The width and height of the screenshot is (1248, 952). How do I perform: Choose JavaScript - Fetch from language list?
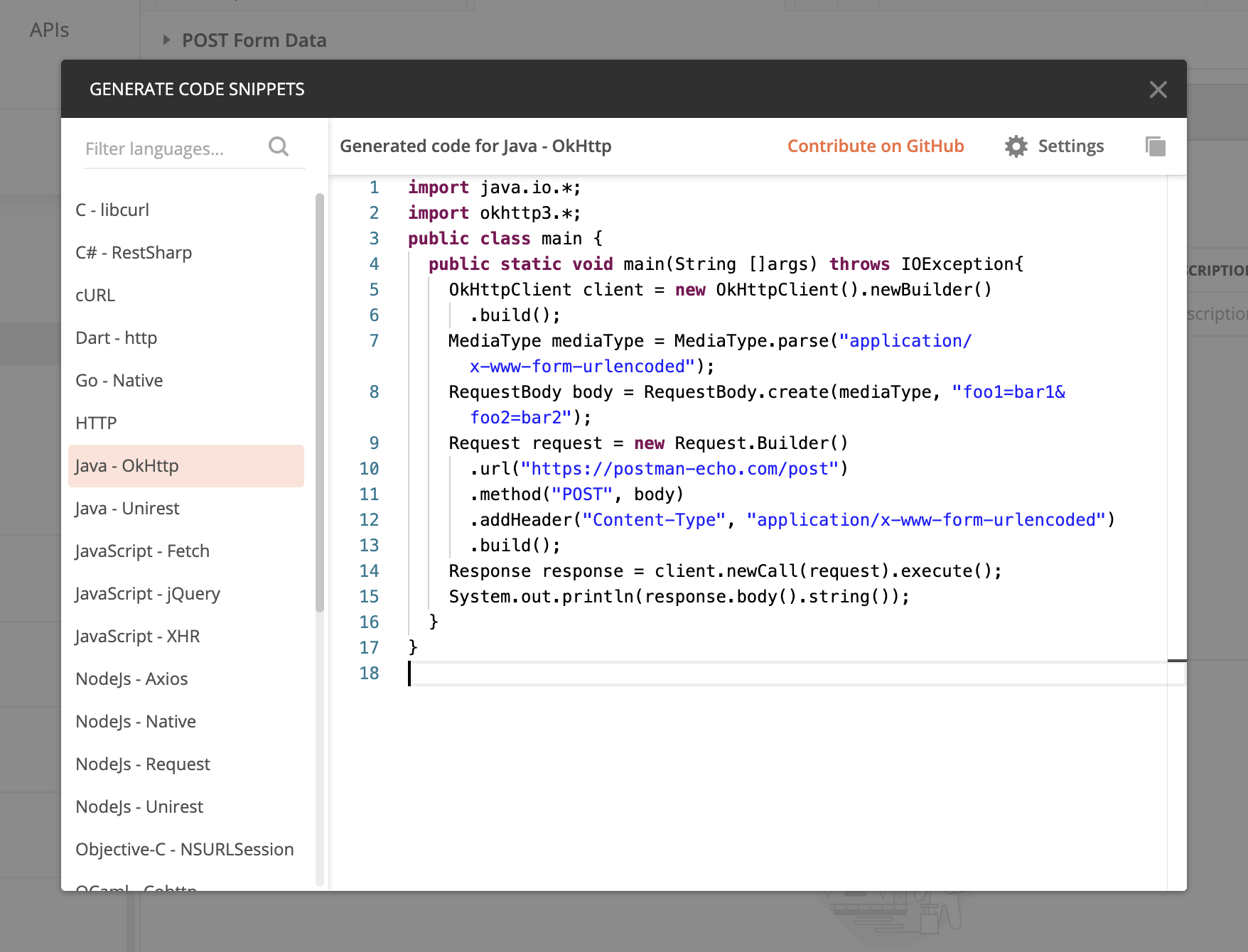point(142,551)
